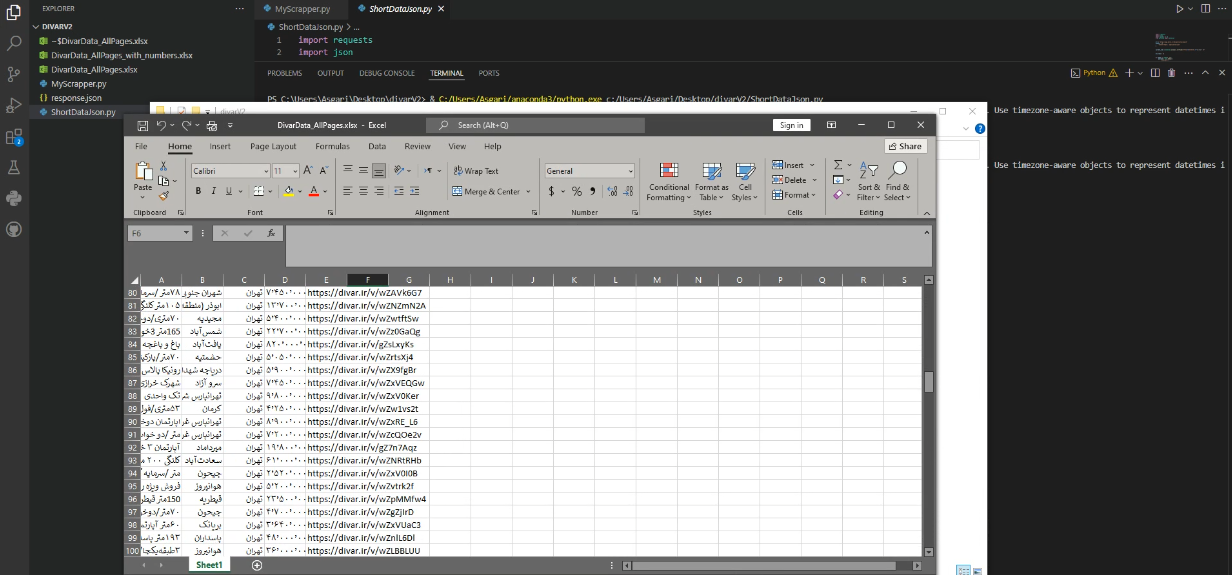Open Sort & Filter menu
The height and width of the screenshot is (575, 1232).
coord(868,181)
